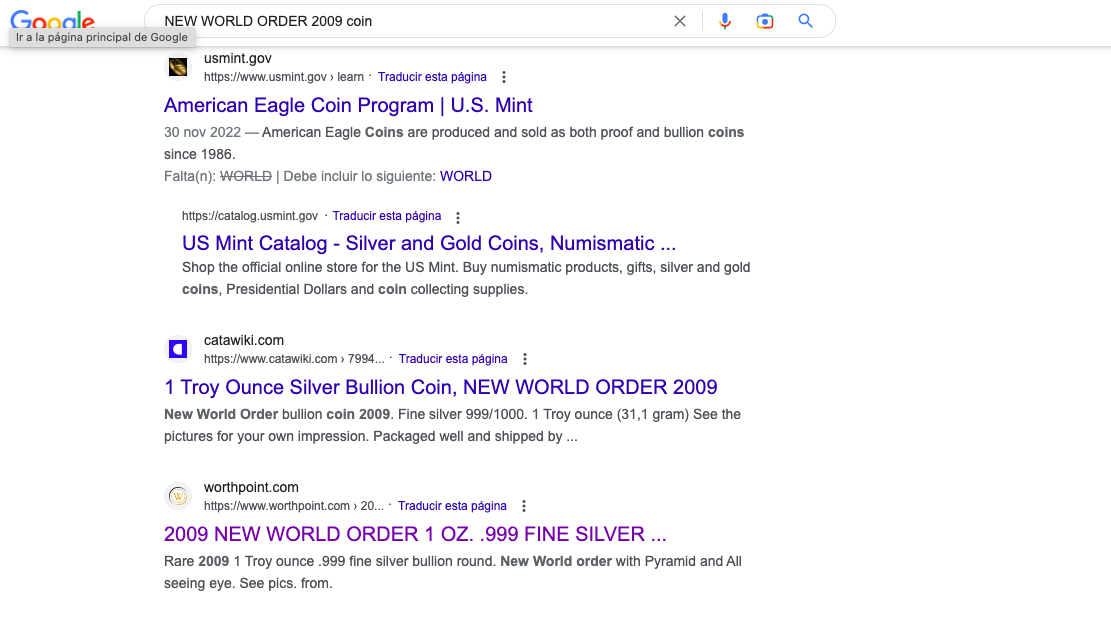Click the worthpoint.com site favicon
This screenshot has width=1111, height=628.
177,496
